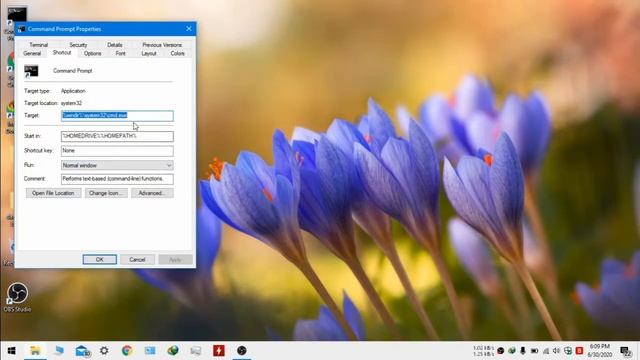Click the network speed meter in taskbar
The width and height of the screenshot is (640, 360).
[x=483, y=351]
